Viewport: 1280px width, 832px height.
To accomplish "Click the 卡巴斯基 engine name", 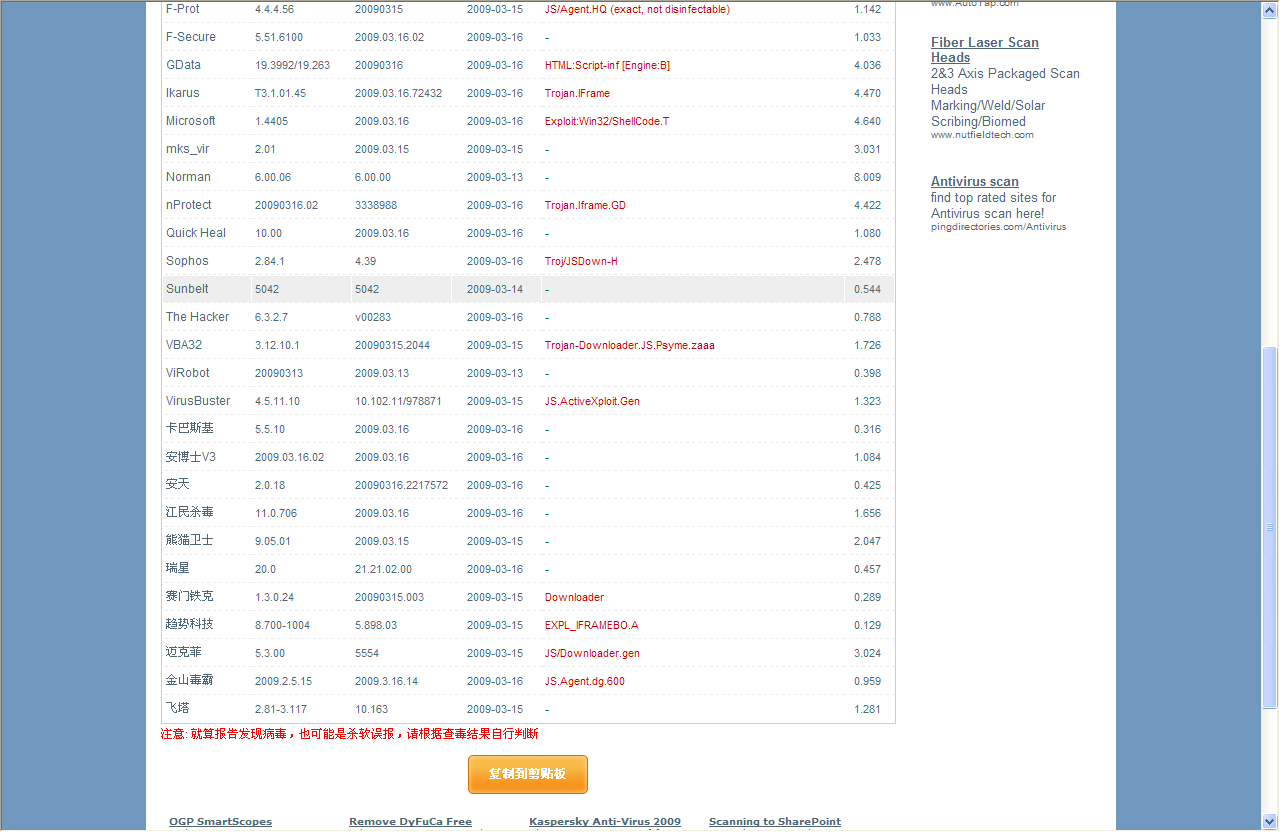I will pyautogui.click(x=190, y=428).
